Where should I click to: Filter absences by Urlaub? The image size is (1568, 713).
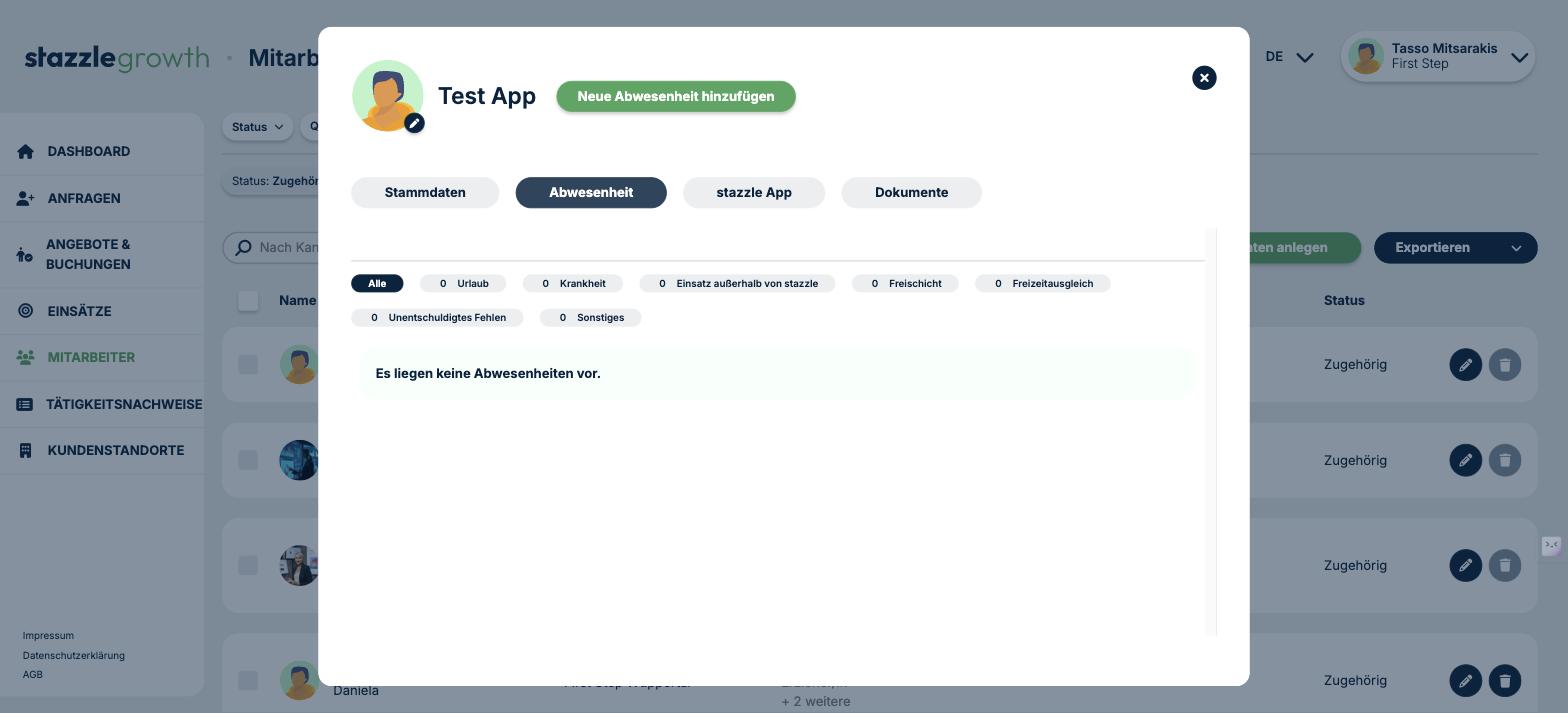click(x=463, y=284)
